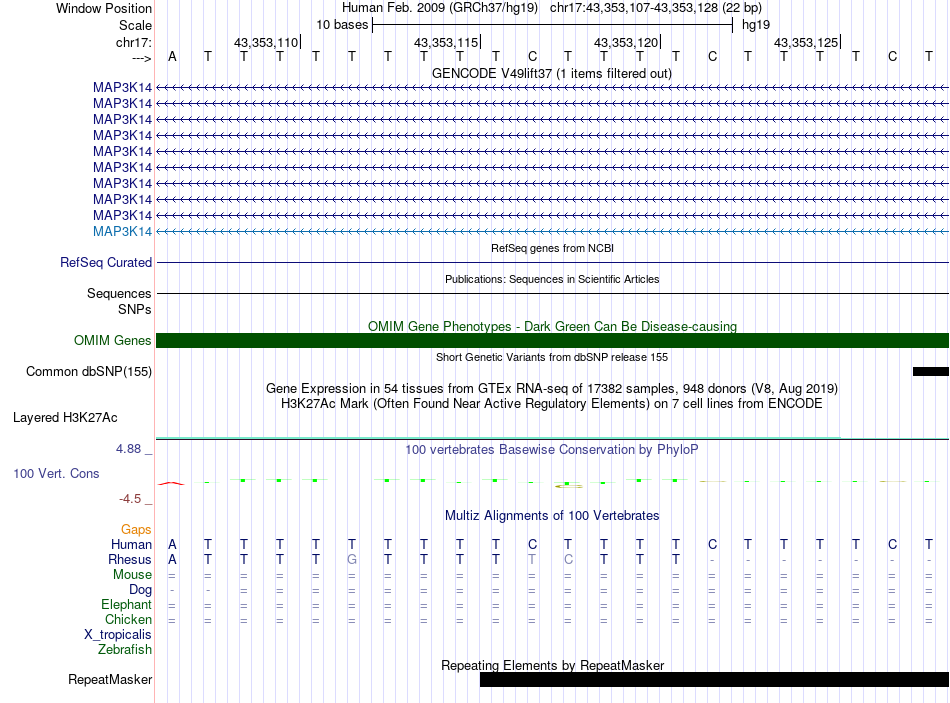Screen dimensions: 950x703
Task: Open 100 vertebrates Basewise Conservation by PhyloP title
Action: 551,450
